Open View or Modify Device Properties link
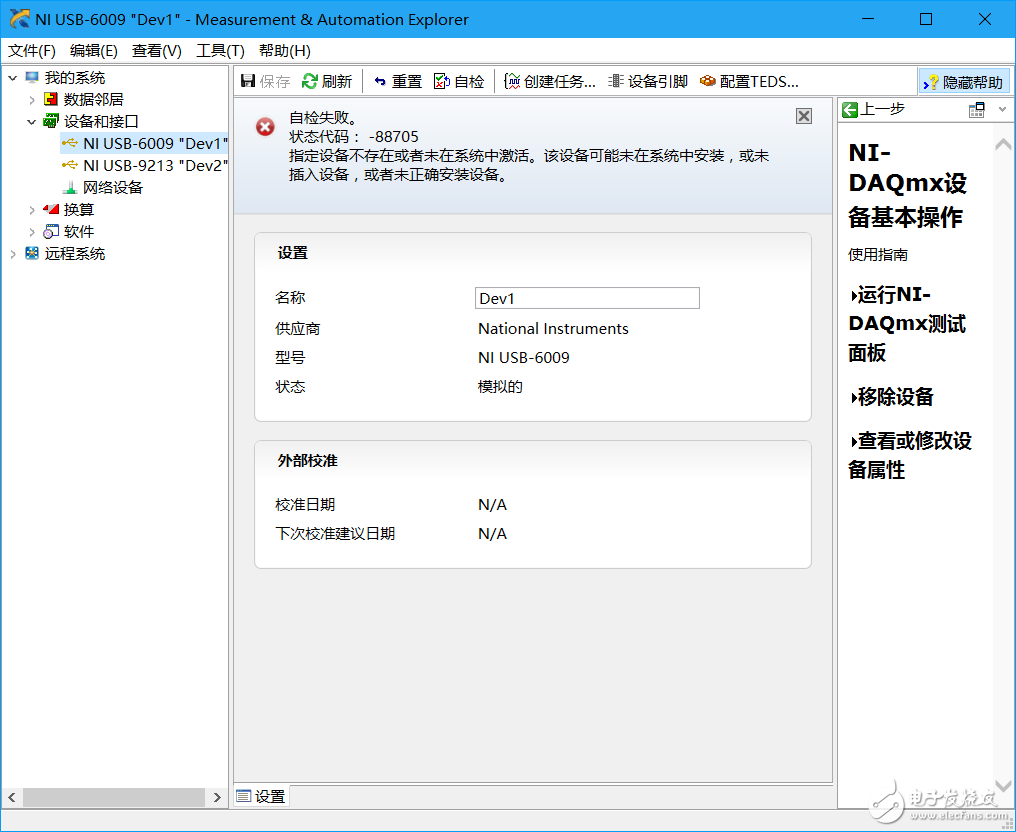1016x832 pixels. 910,455
